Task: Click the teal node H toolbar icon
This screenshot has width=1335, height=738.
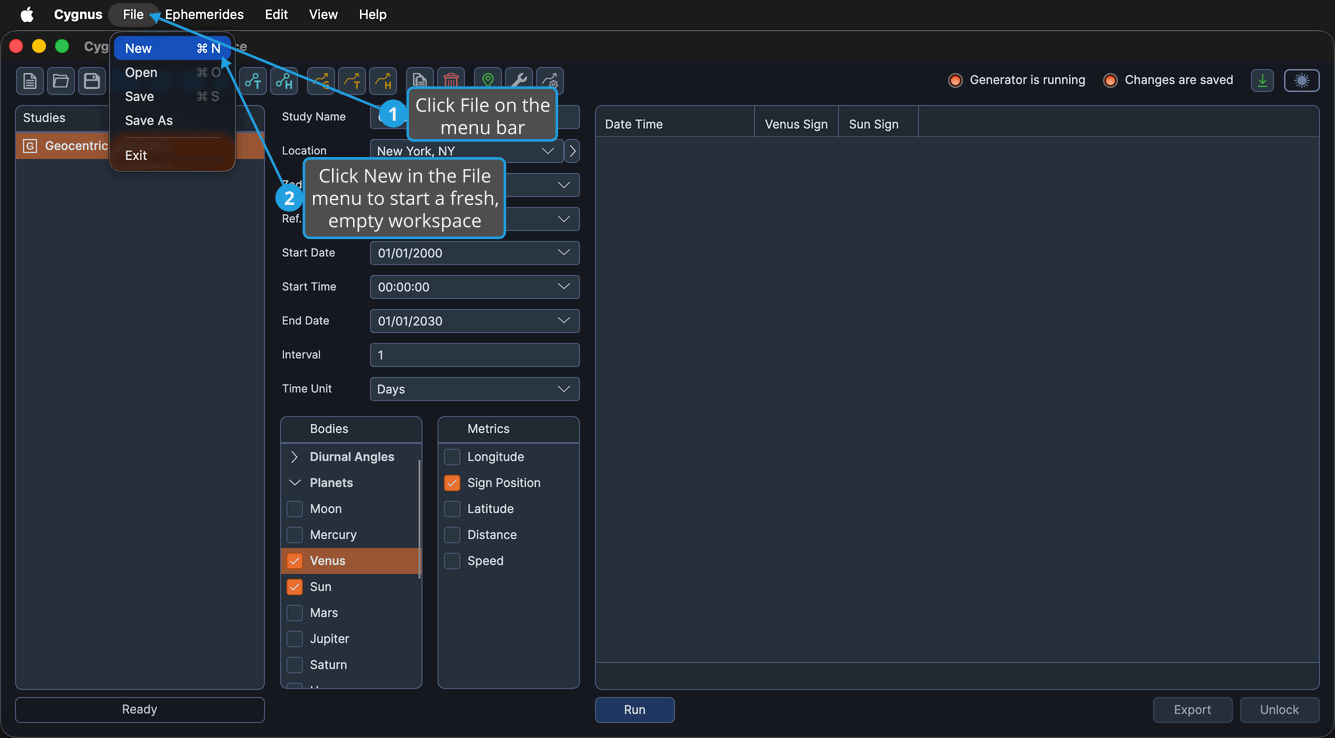Action: [284, 81]
